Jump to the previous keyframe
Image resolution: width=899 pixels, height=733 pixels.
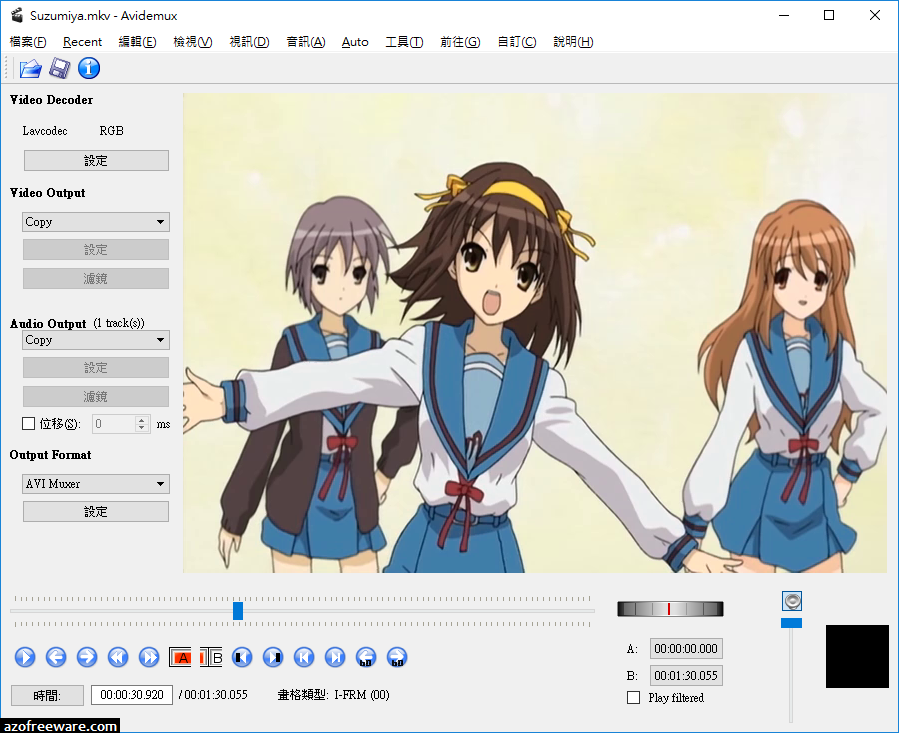click(x=118, y=657)
